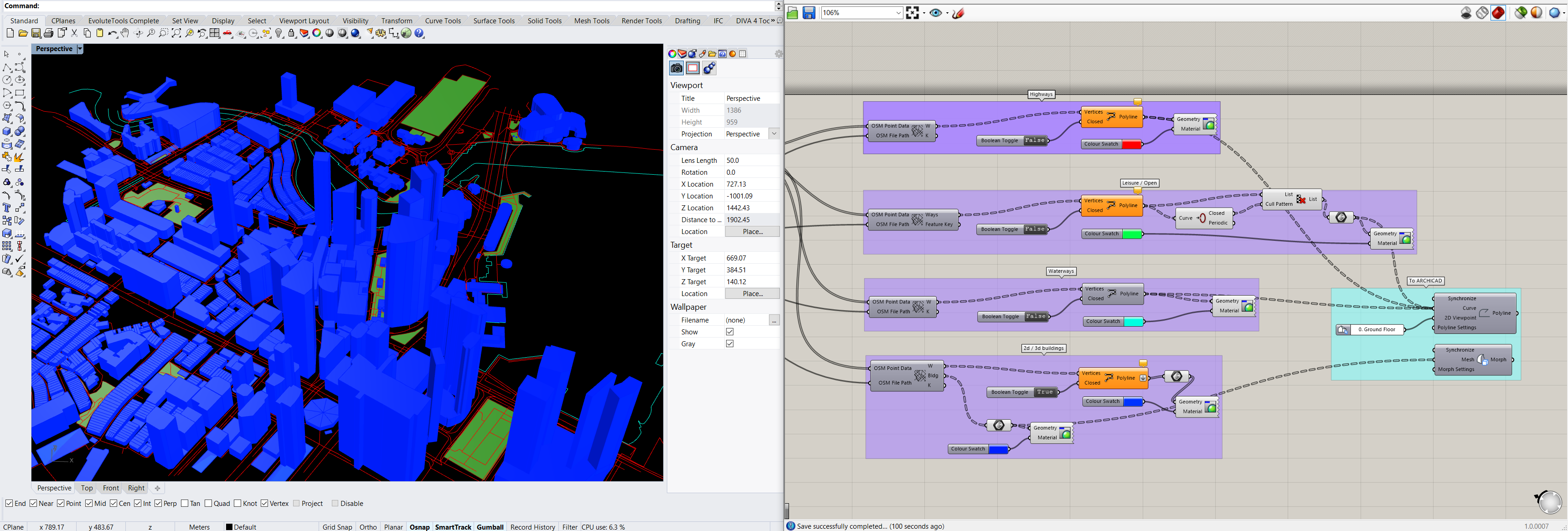Viewport: 1568px width, 531px height.
Task: Click the Place button for camera Location
Action: [753, 231]
